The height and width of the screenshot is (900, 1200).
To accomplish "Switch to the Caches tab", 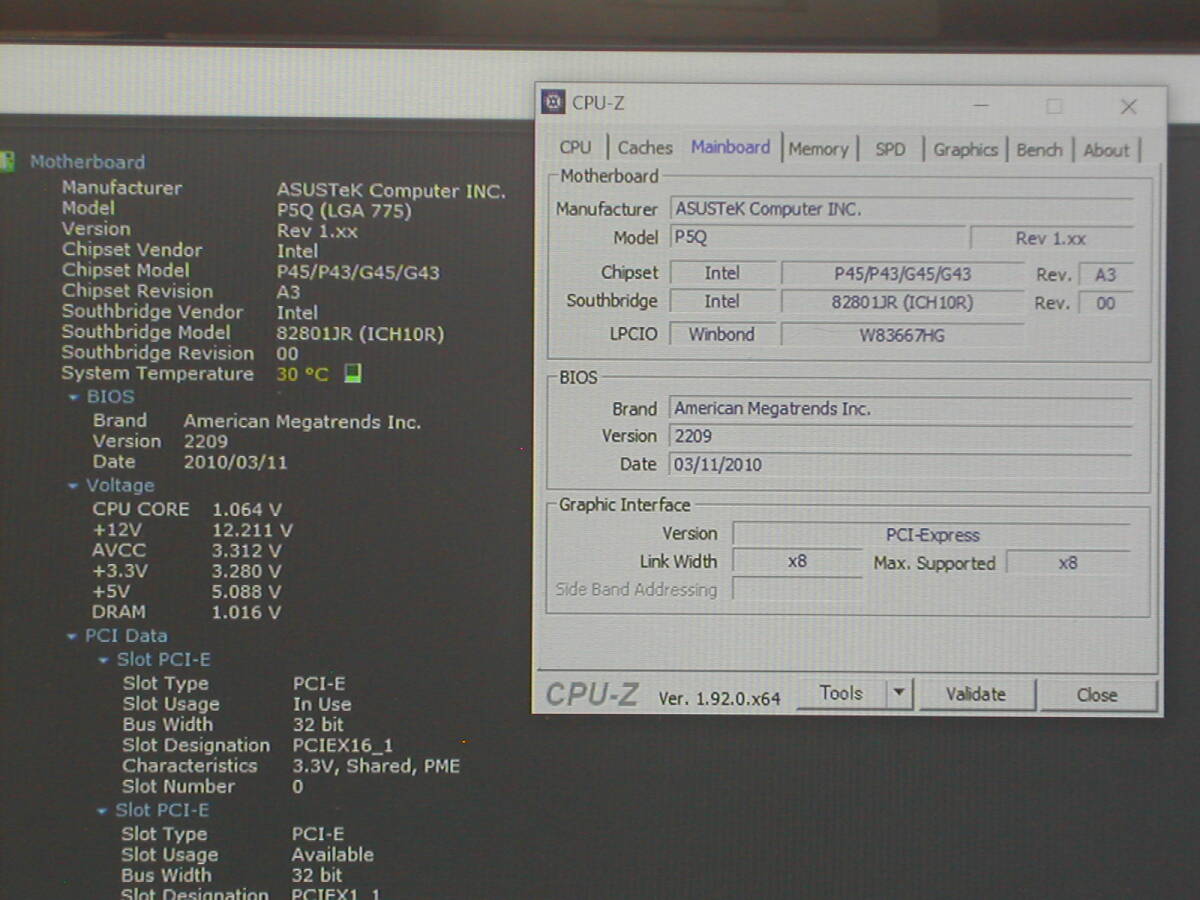I will 645,147.
